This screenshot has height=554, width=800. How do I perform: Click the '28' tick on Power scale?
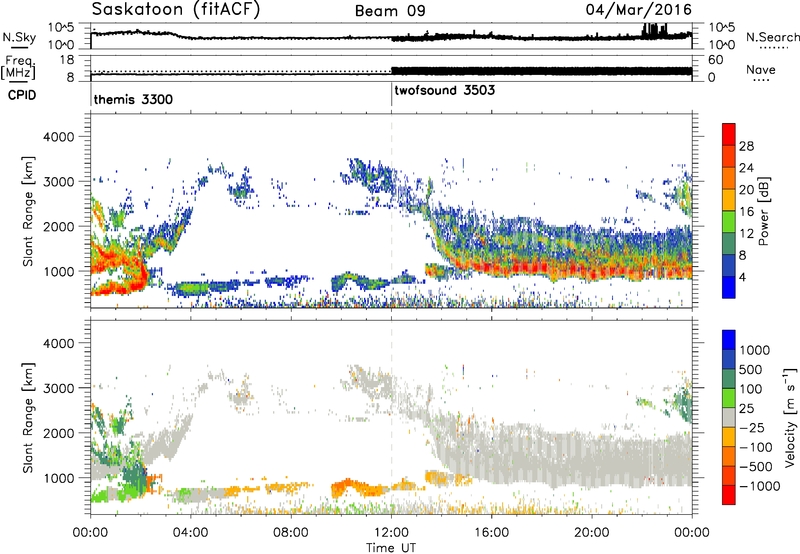[746, 146]
